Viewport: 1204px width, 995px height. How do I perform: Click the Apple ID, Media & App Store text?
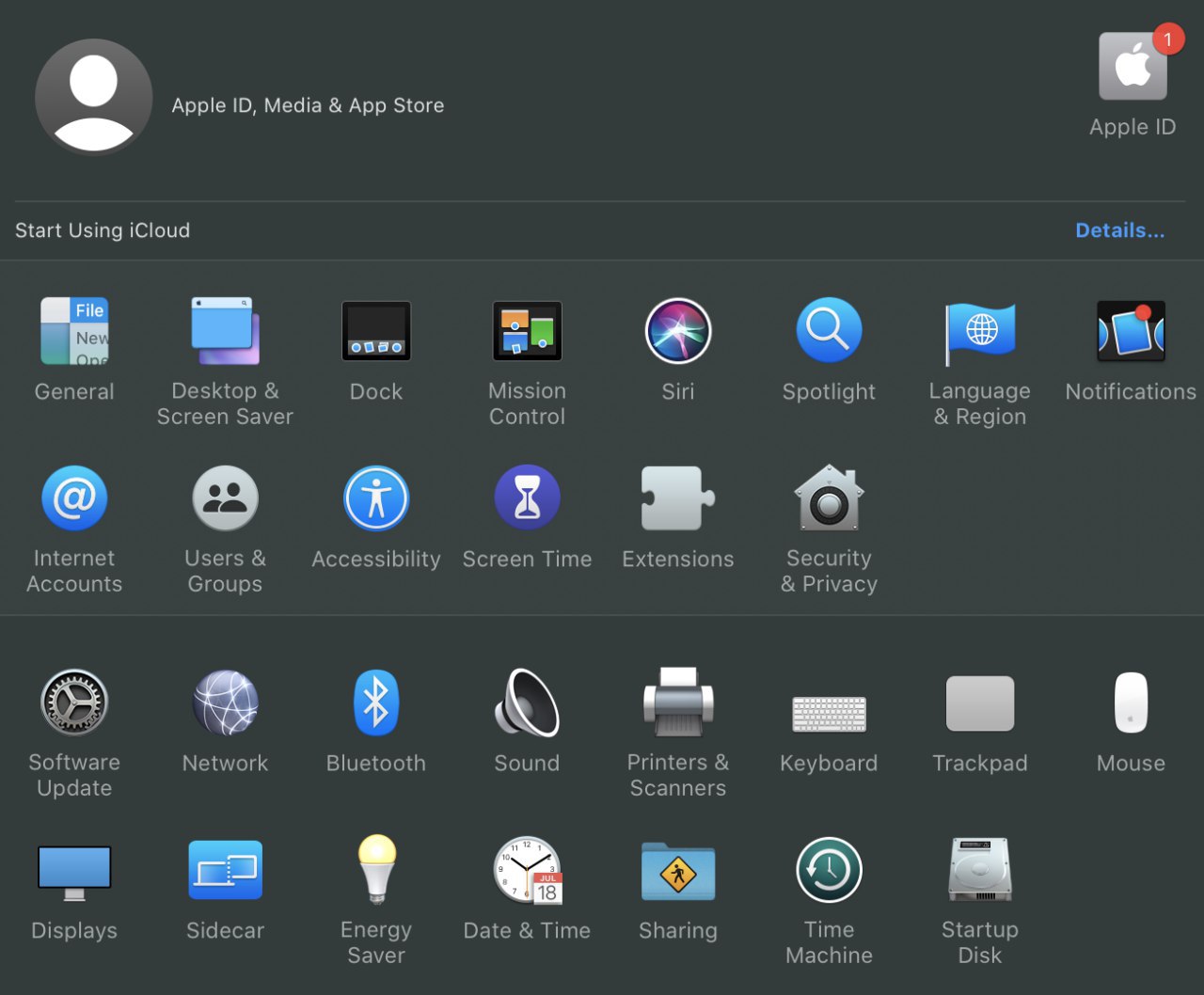(x=308, y=105)
